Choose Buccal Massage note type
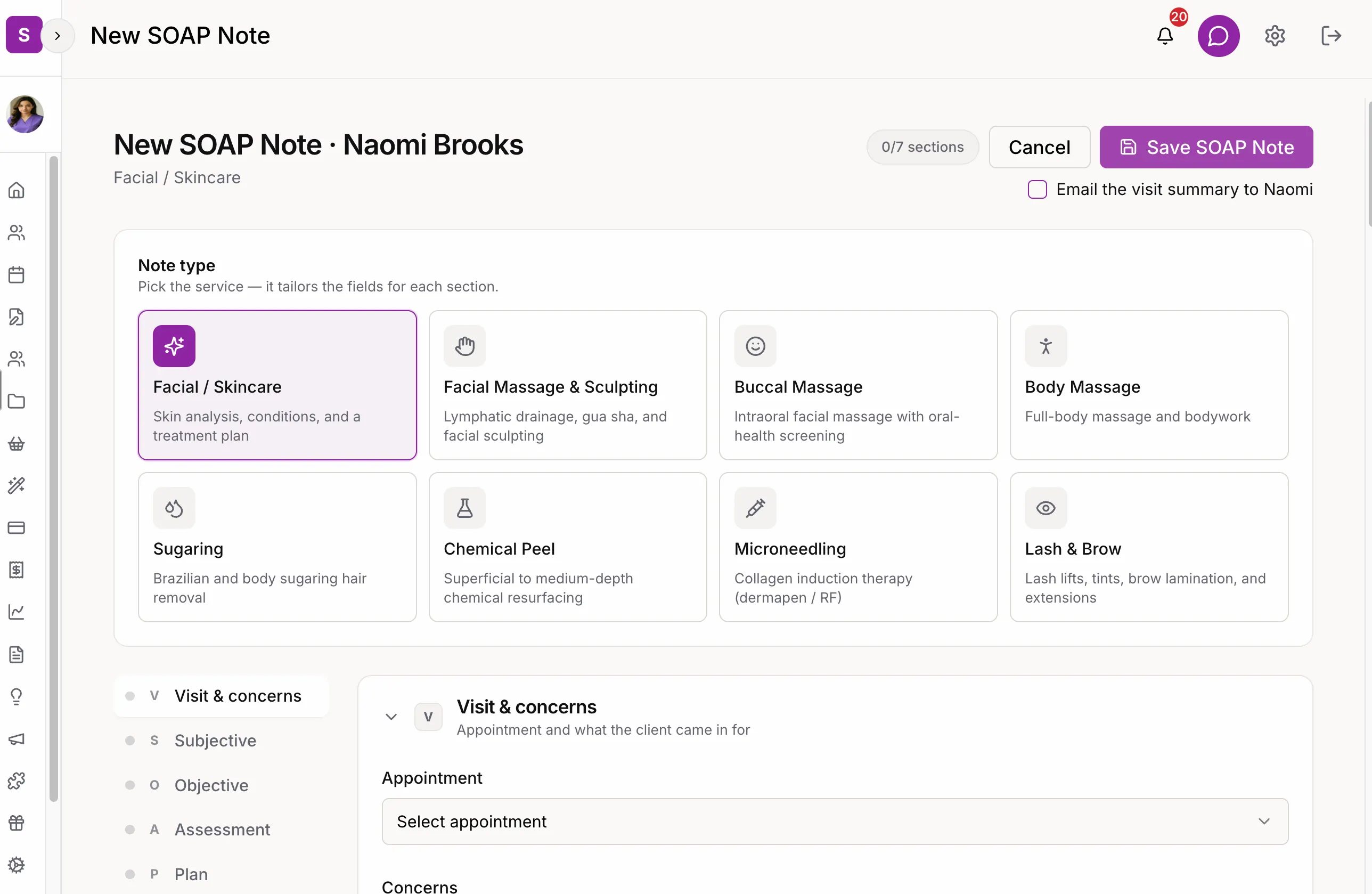This screenshot has width=1372, height=894. (x=859, y=385)
